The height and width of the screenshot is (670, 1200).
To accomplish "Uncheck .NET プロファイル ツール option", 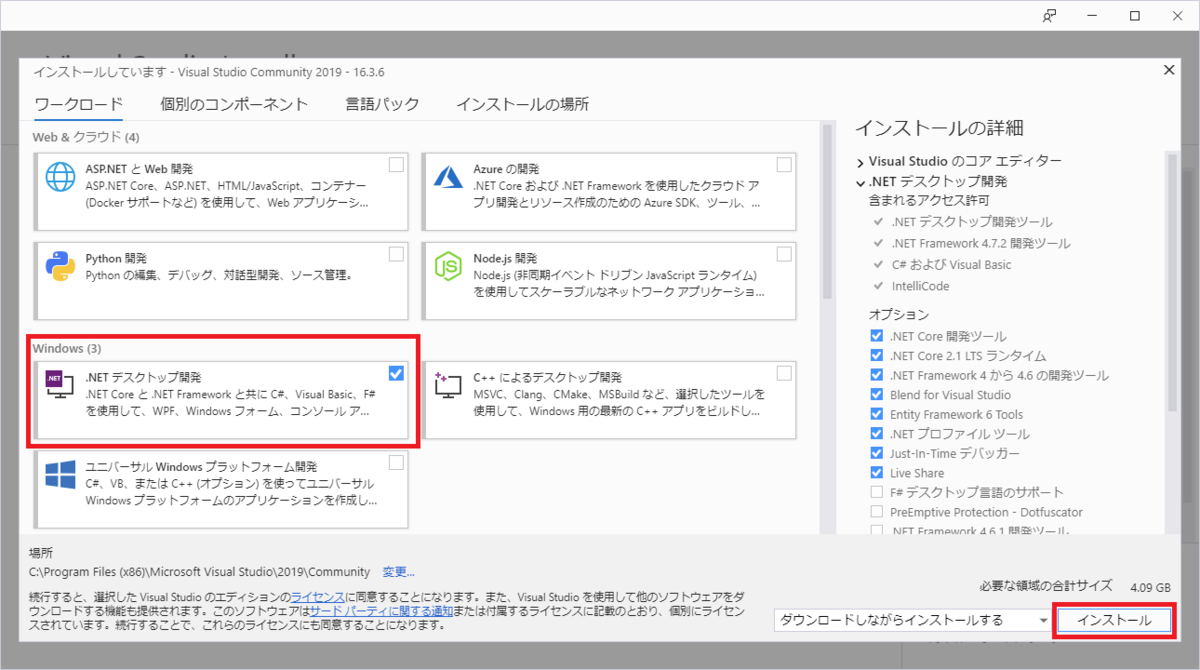I will [x=877, y=434].
